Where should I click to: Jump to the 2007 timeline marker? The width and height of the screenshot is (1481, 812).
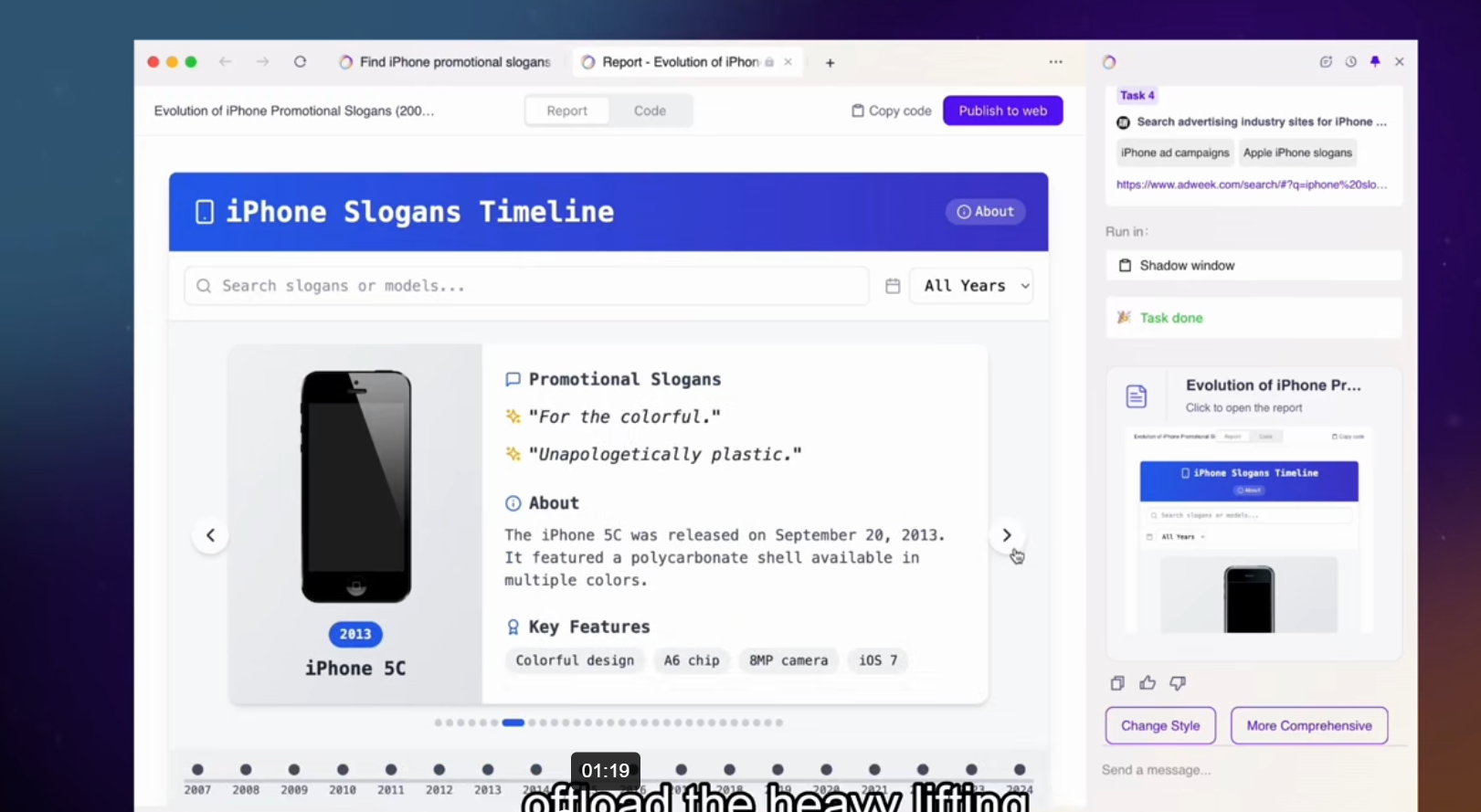pos(197,770)
